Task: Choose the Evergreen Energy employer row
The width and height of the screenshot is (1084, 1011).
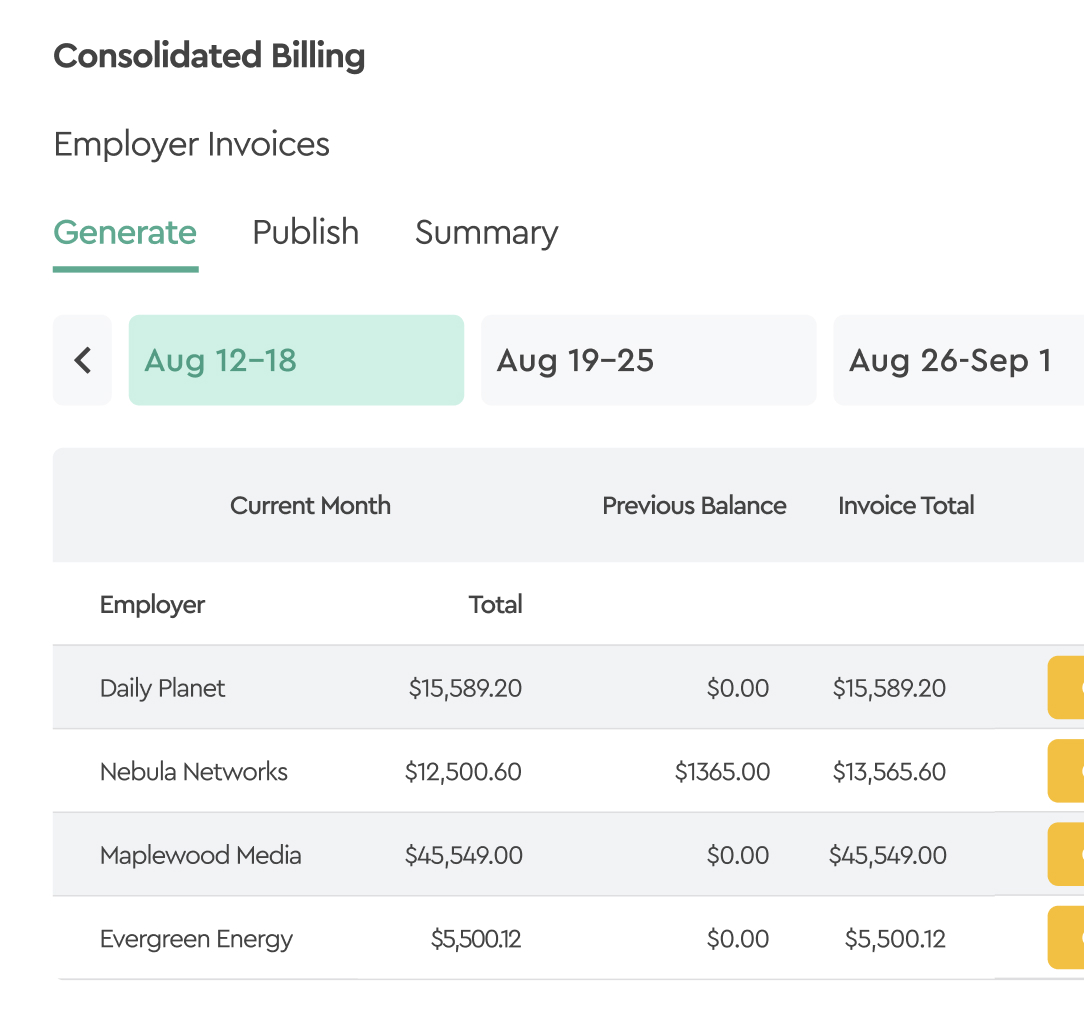Action: (x=196, y=939)
